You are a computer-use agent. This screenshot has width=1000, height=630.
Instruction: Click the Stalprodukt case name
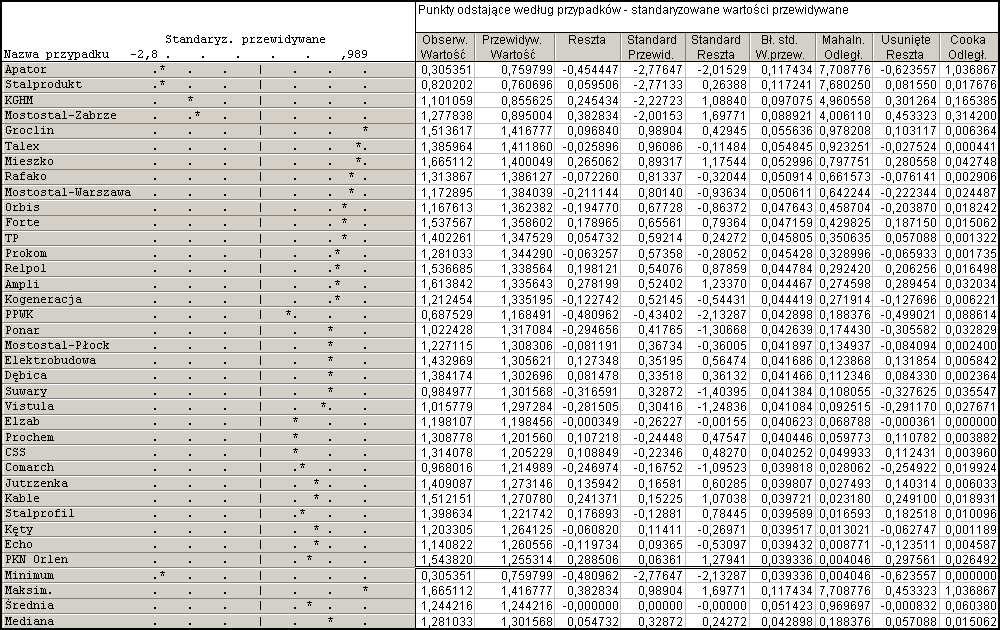pyautogui.click(x=43, y=85)
